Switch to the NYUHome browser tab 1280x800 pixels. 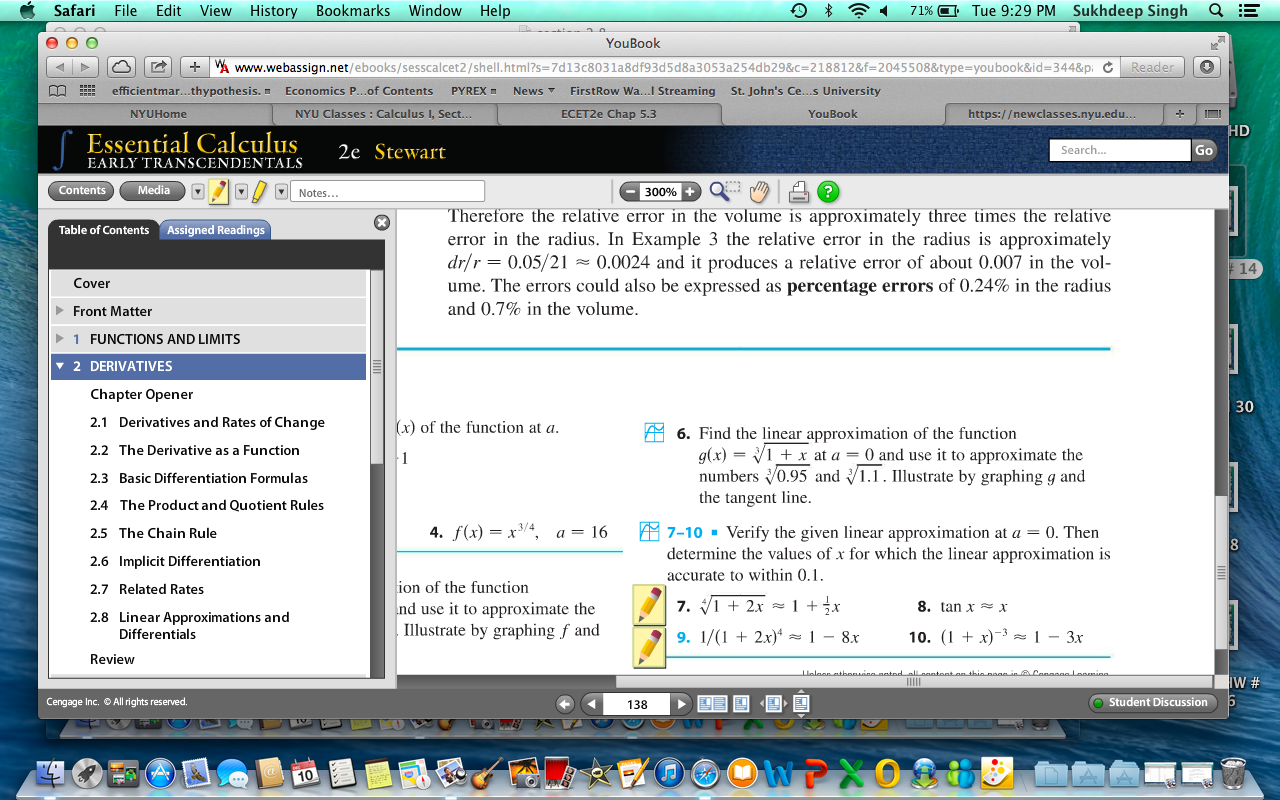(x=158, y=114)
